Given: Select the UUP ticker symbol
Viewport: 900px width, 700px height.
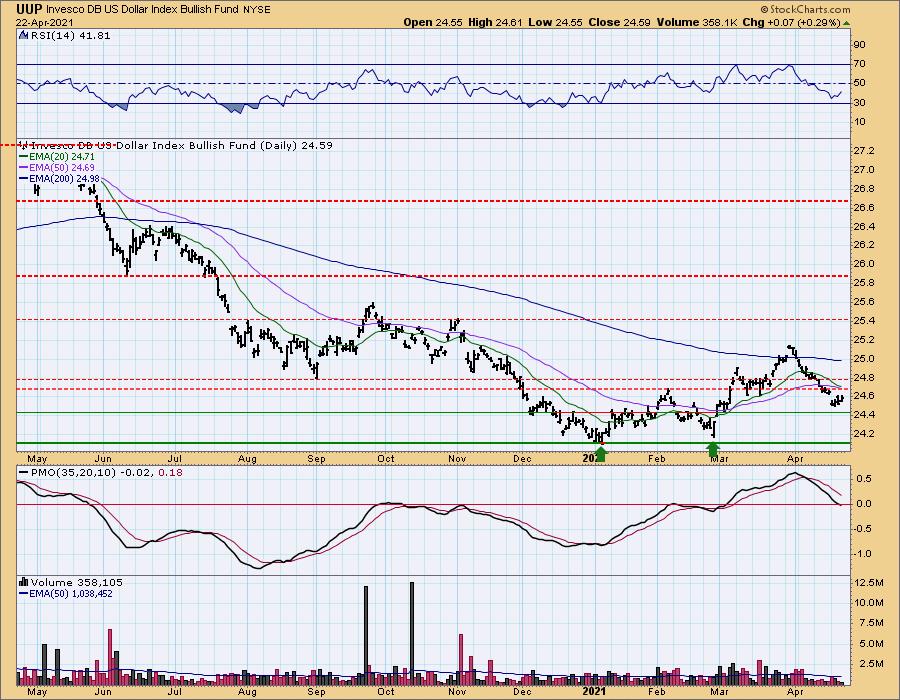Looking at the screenshot, I should [29, 9].
